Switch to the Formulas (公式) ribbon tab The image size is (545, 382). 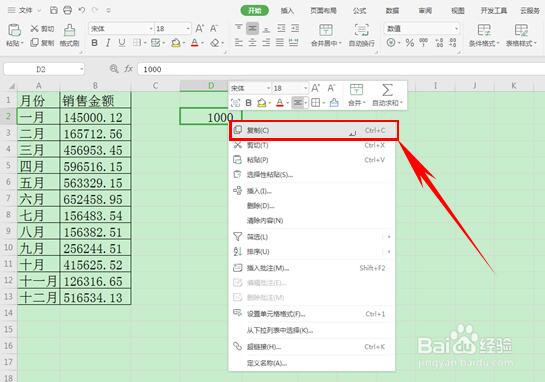point(359,11)
